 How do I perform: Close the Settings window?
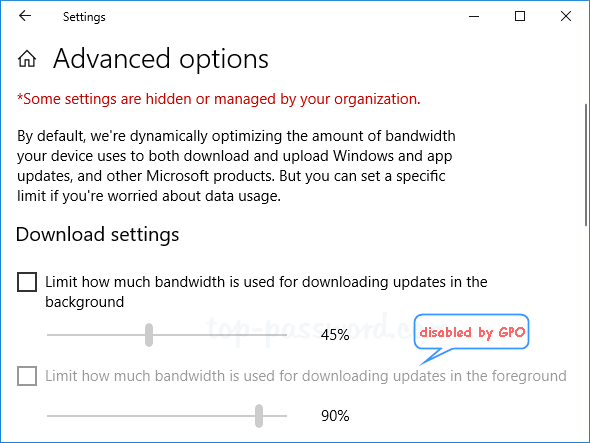[566, 16]
